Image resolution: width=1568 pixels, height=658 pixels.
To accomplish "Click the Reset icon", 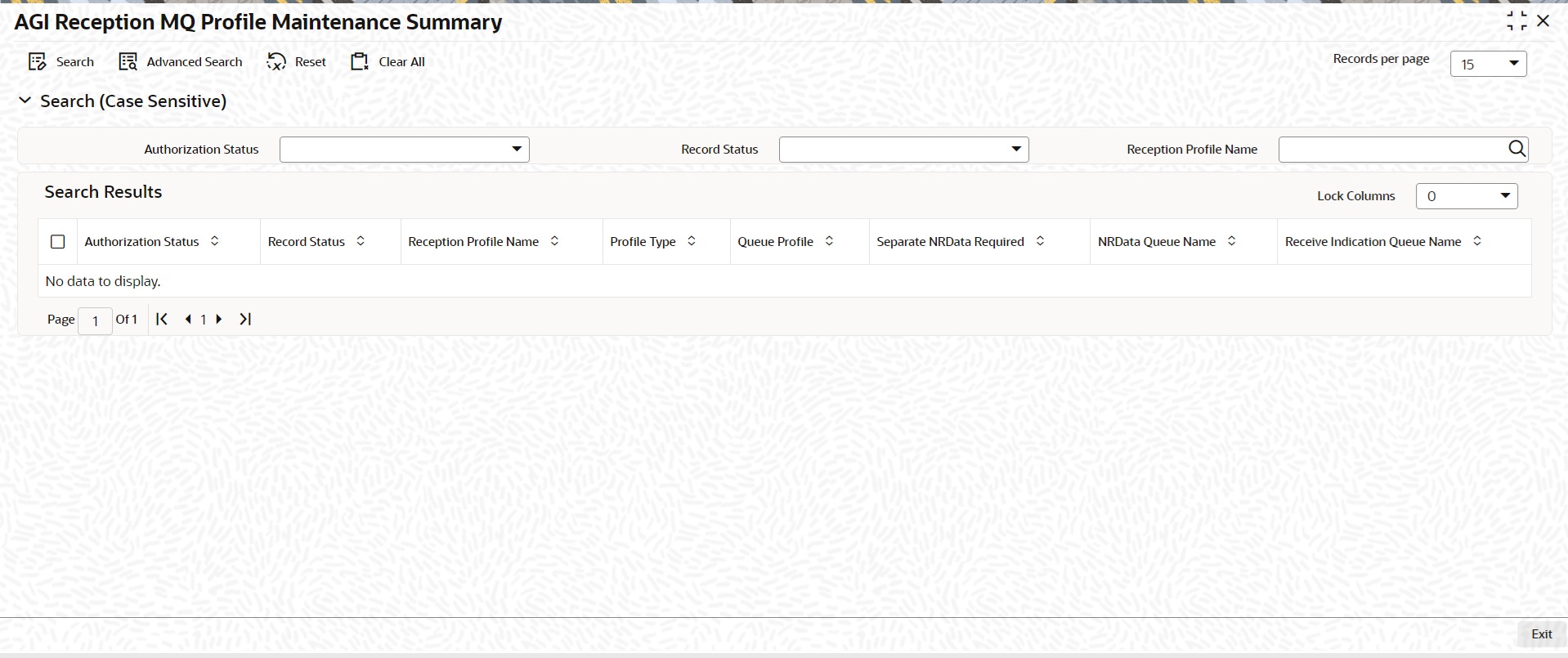I will [x=276, y=62].
